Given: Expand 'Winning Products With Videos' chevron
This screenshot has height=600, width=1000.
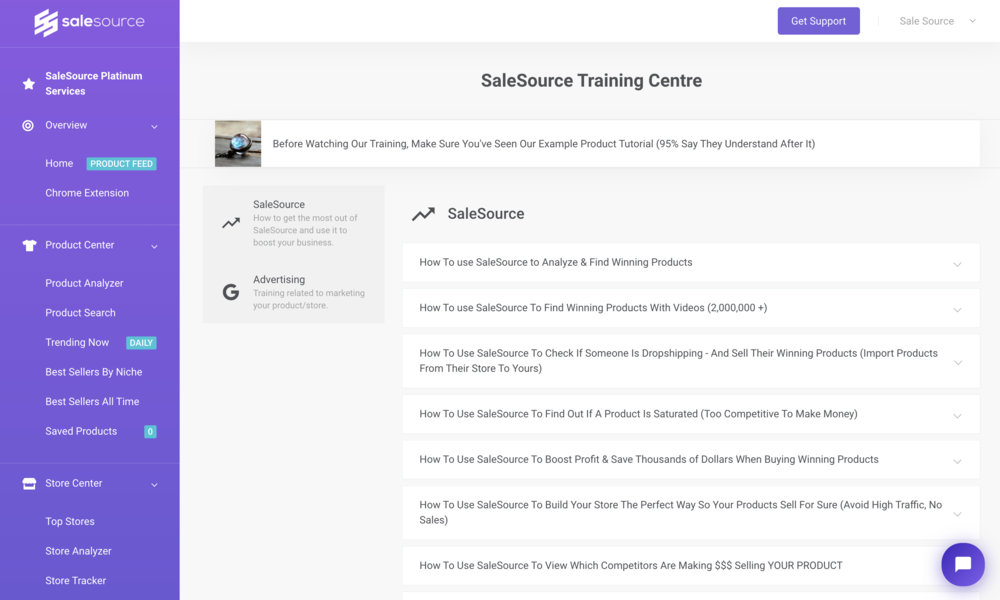Looking at the screenshot, I should (x=957, y=310).
